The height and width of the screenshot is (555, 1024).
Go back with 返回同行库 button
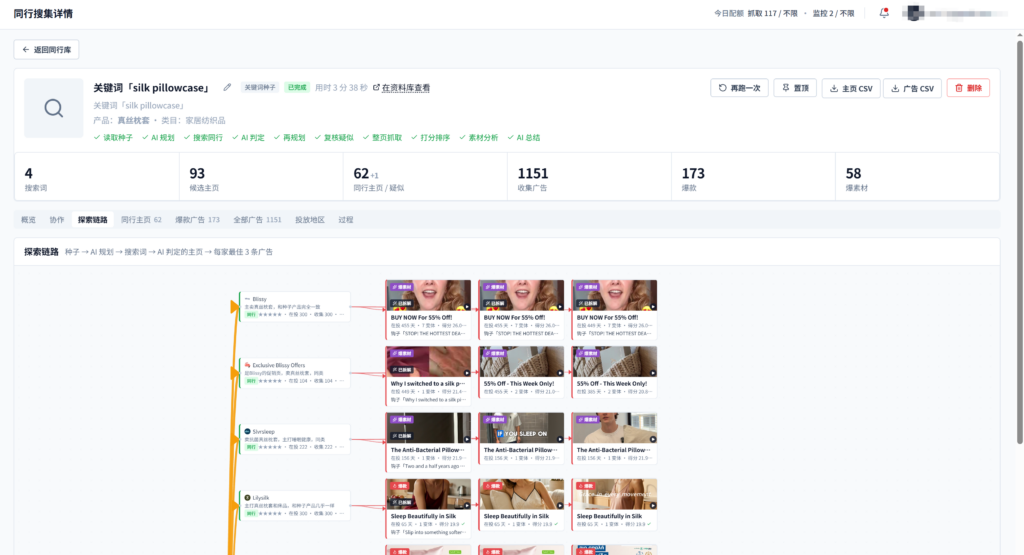46,50
